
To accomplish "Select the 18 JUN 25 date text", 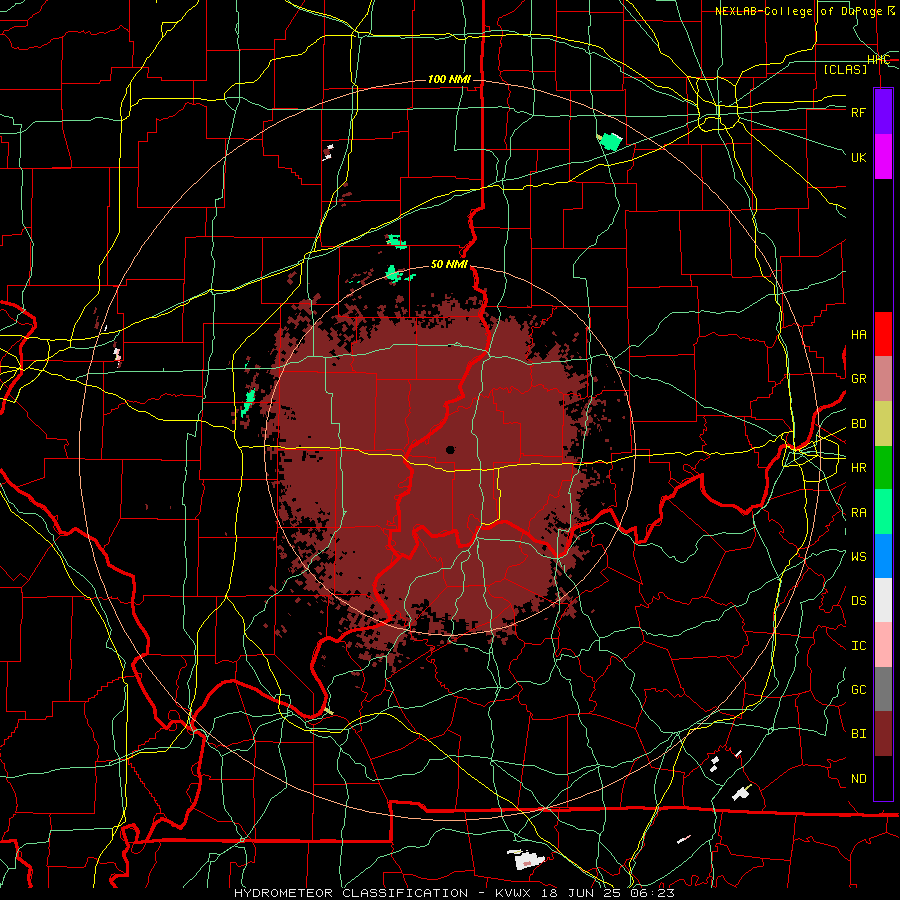I will pos(579,893).
